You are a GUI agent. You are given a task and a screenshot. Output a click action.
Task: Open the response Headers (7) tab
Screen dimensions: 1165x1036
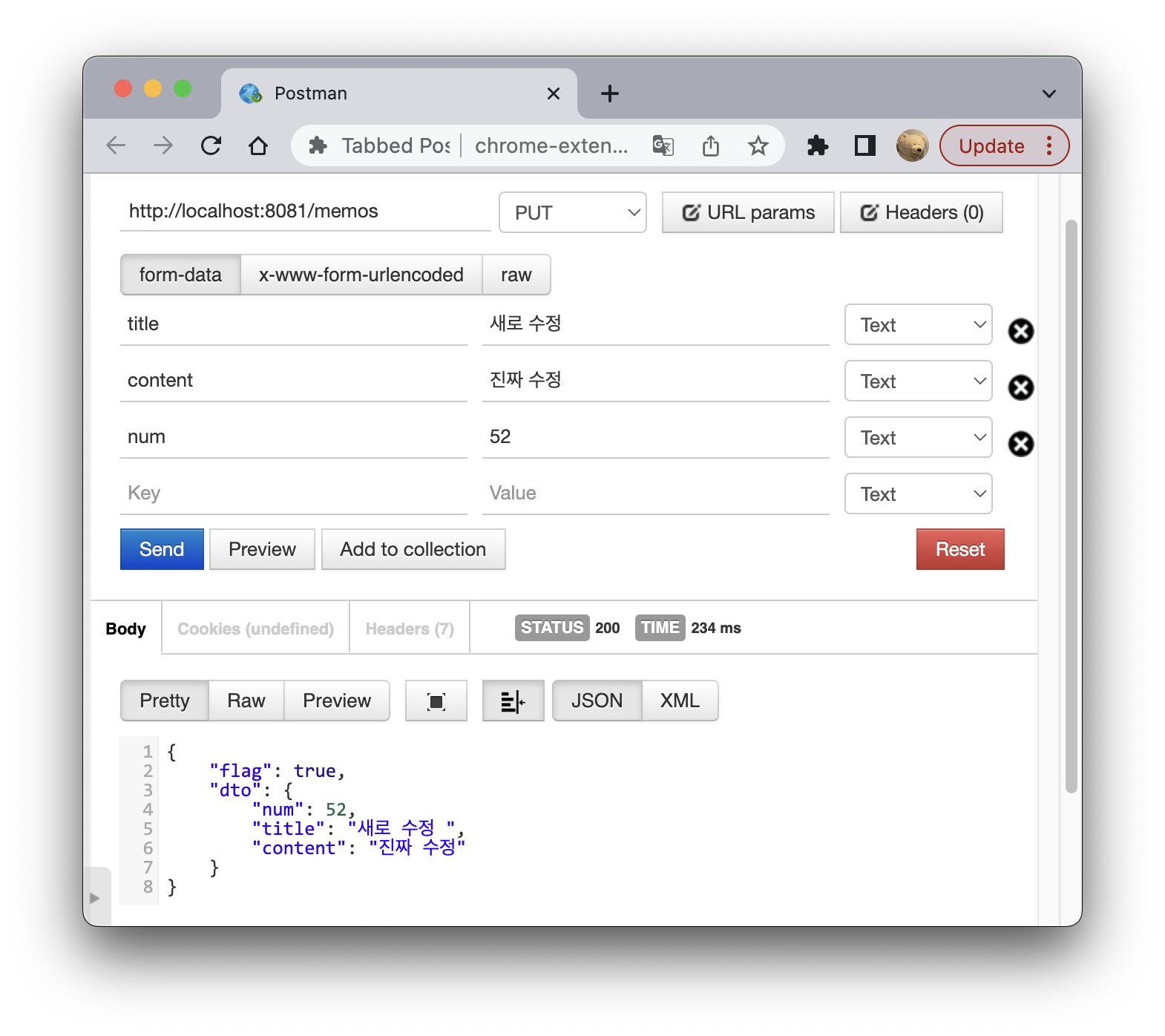click(410, 629)
